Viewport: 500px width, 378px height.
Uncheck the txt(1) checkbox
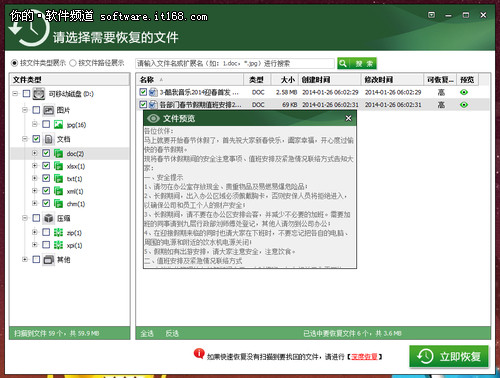(x=46, y=178)
